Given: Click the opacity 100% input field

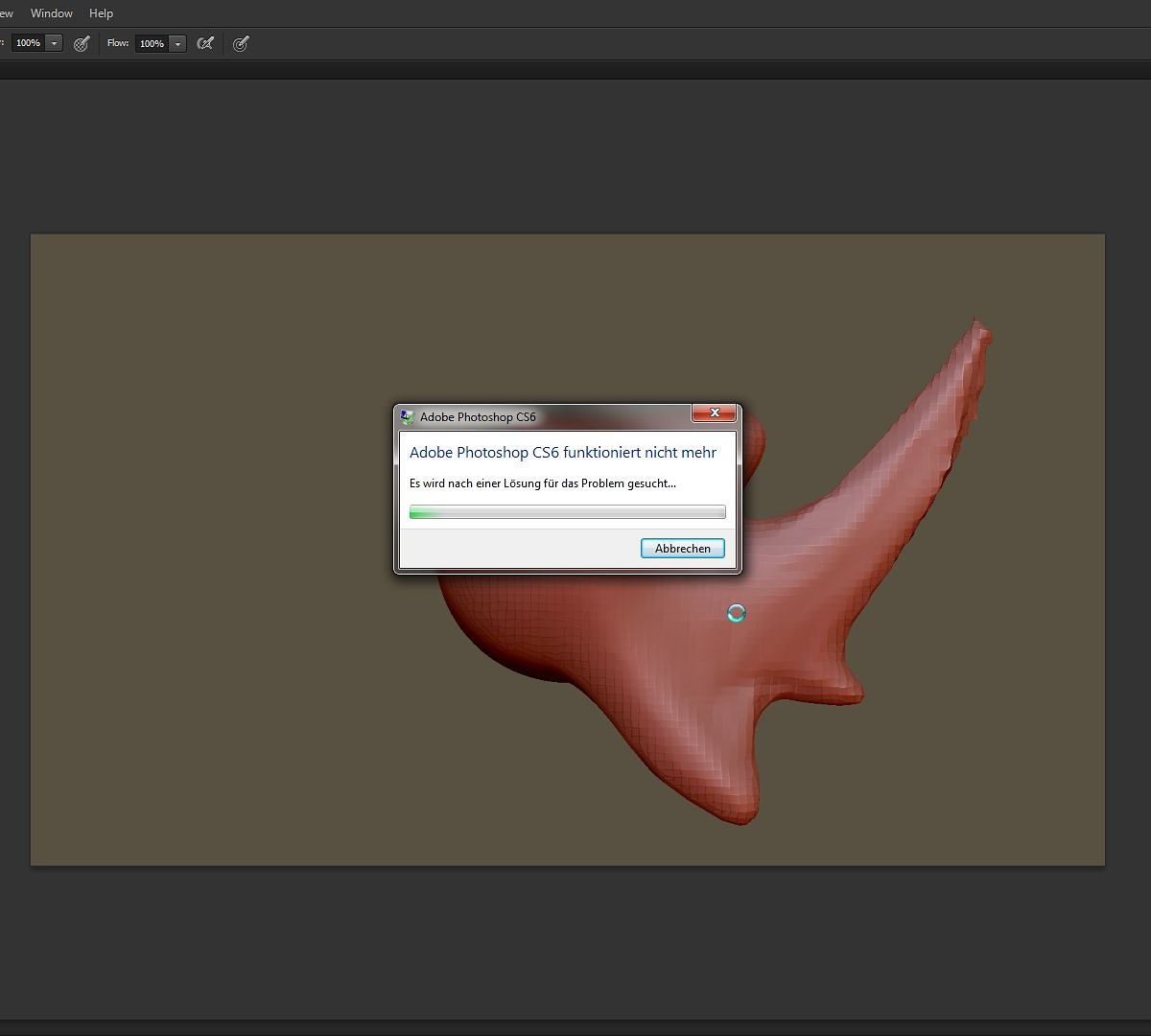Looking at the screenshot, I should (x=29, y=43).
